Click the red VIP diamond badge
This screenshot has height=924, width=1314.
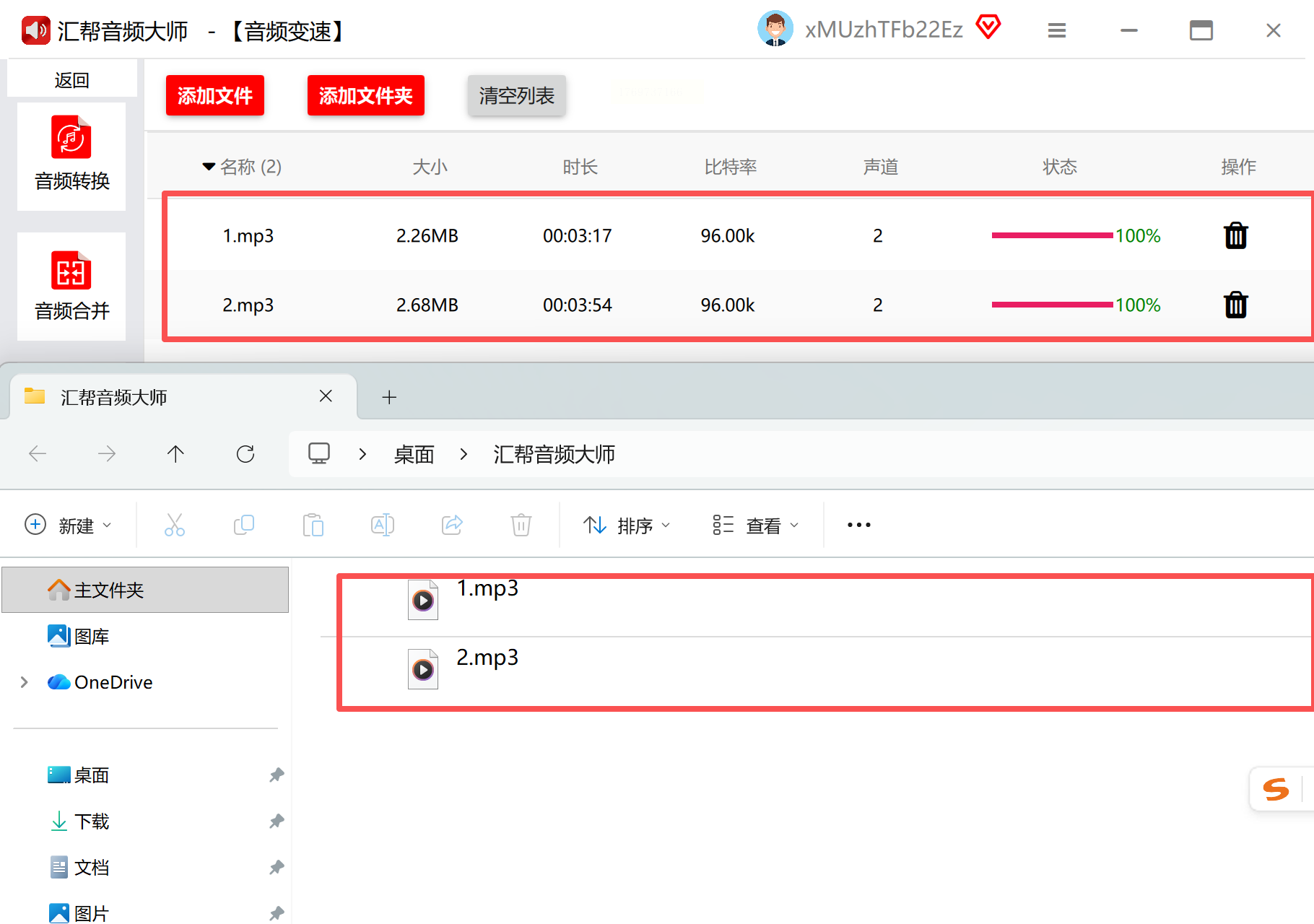coord(988,27)
